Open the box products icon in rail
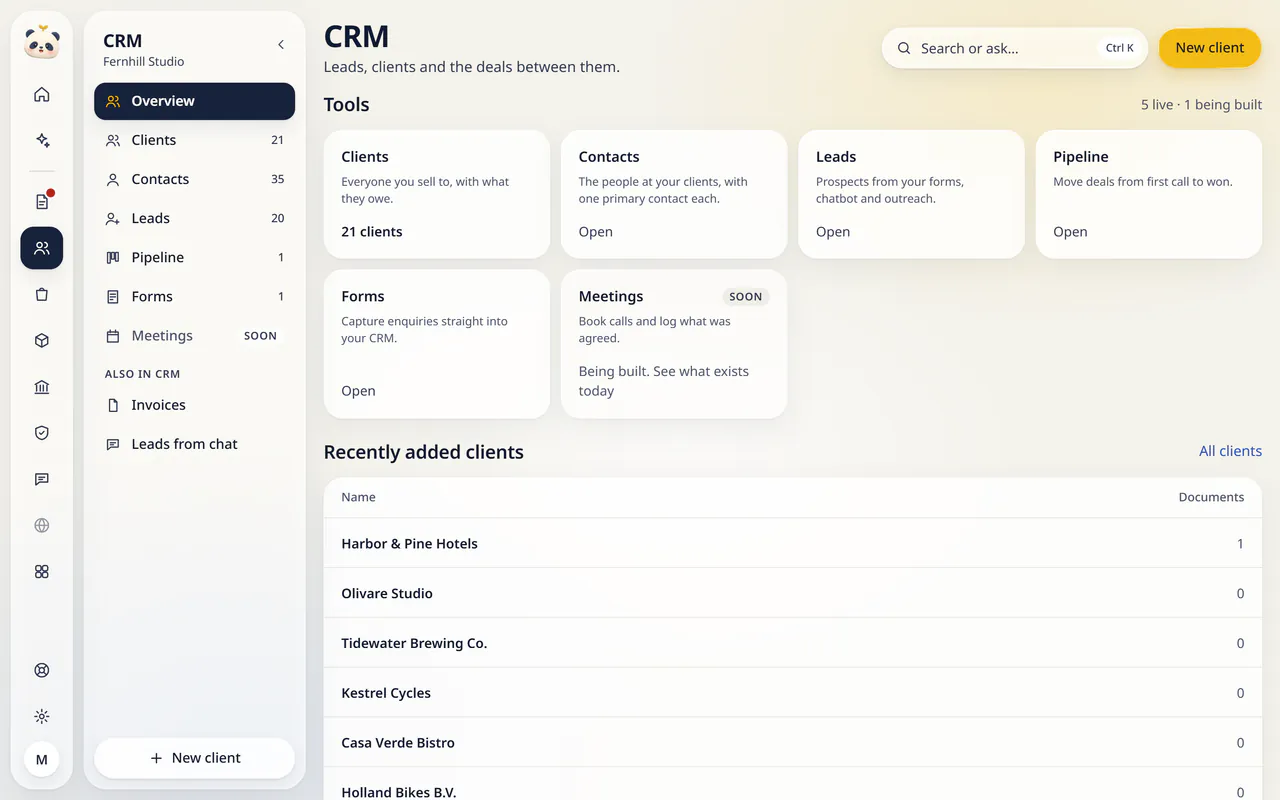The width and height of the screenshot is (1280, 800). click(x=42, y=341)
